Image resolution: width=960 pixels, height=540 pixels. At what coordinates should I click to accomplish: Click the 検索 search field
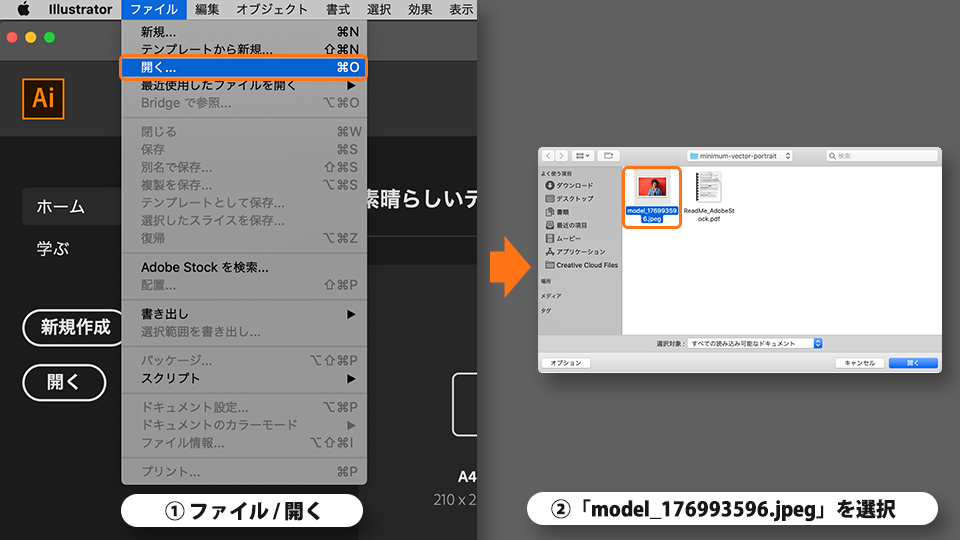[x=882, y=156]
